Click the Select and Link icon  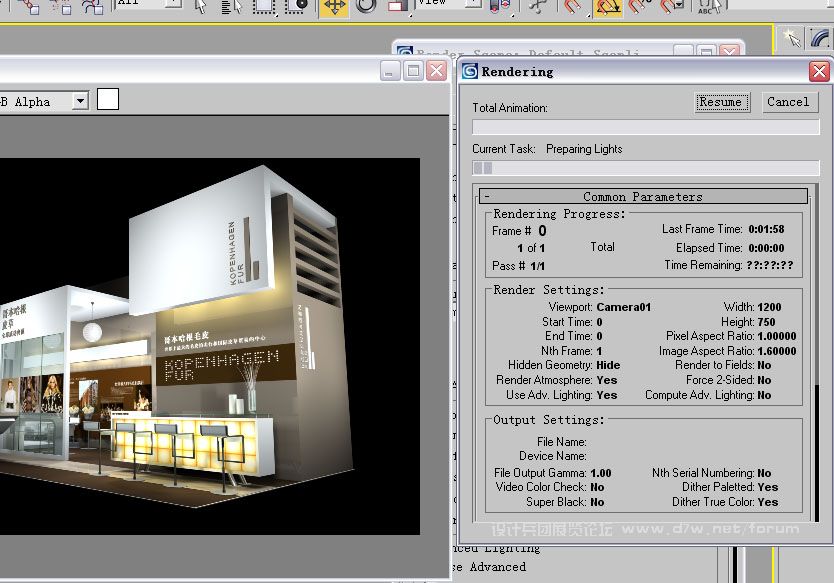point(28,6)
